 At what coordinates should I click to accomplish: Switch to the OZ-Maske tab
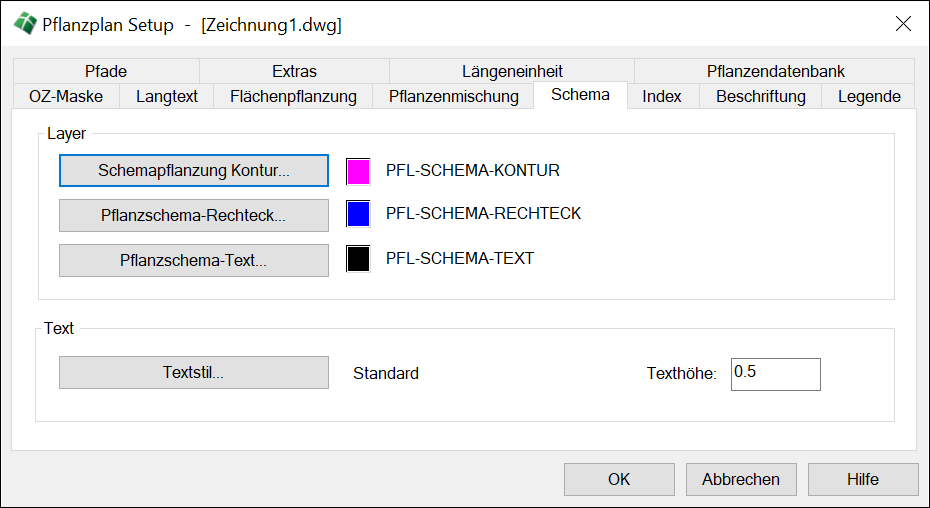tap(66, 96)
